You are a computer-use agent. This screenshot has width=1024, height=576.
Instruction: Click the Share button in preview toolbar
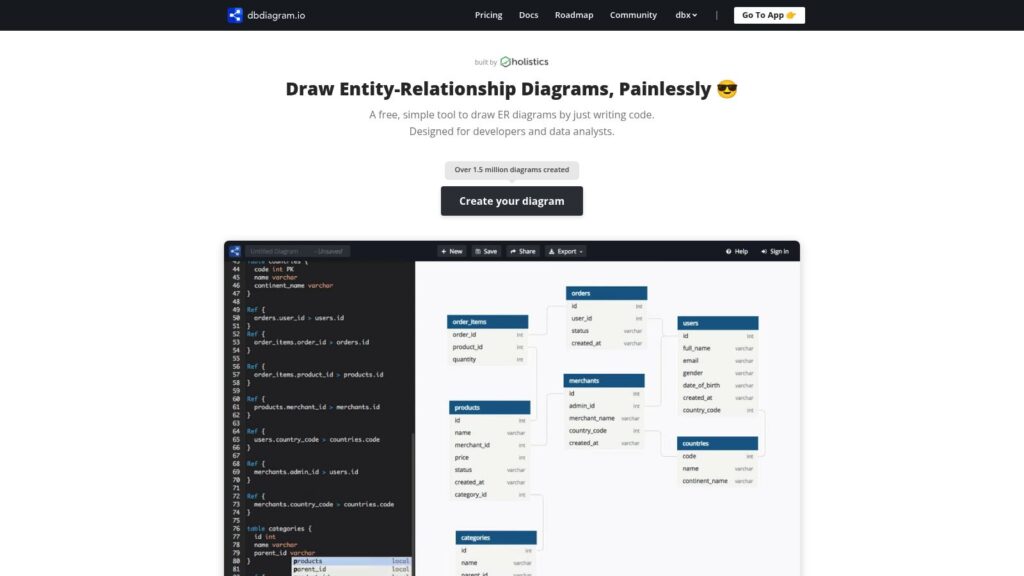[522, 251]
